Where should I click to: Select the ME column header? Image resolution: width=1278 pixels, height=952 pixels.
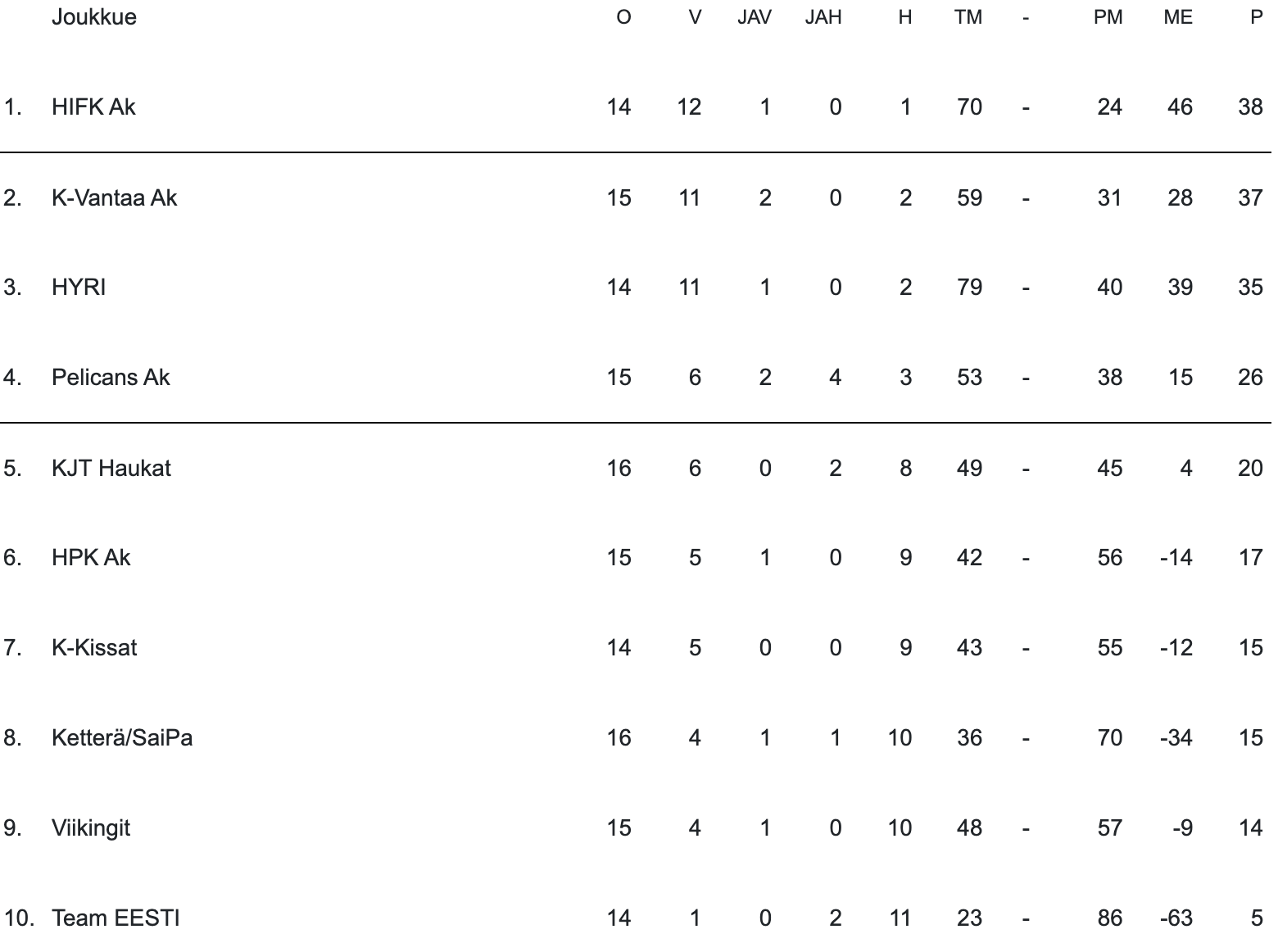tap(1178, 17)
